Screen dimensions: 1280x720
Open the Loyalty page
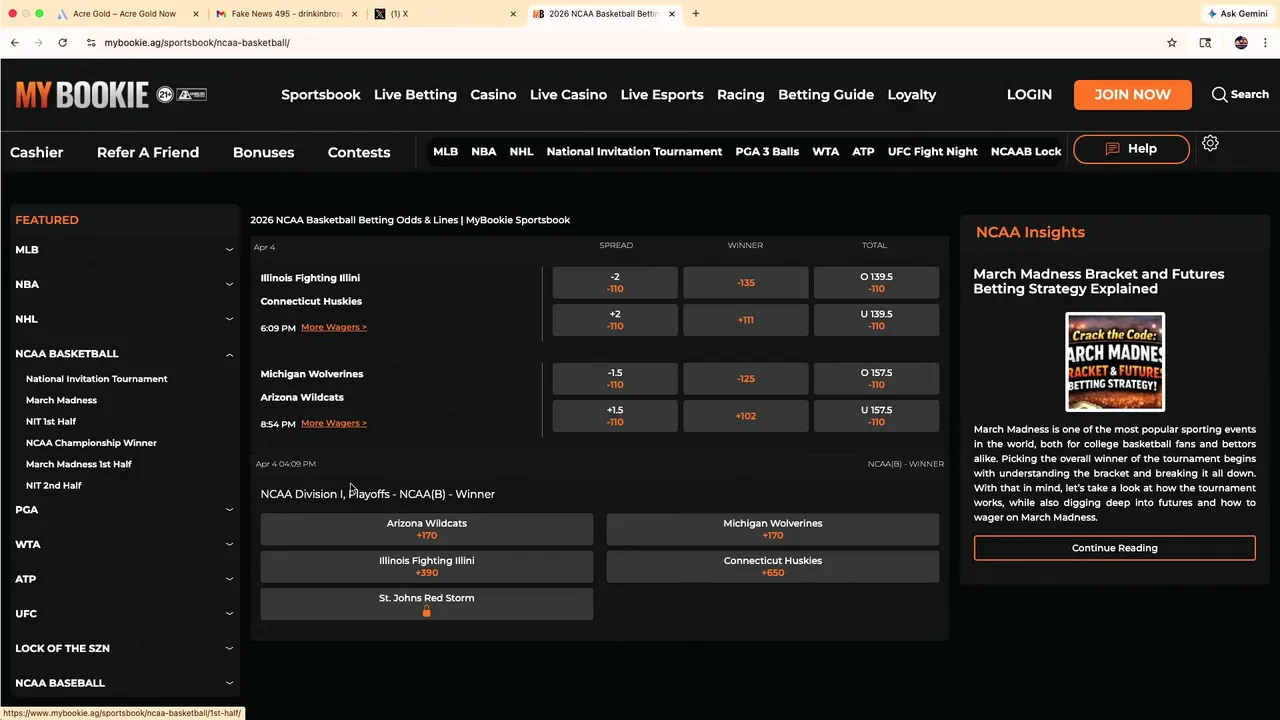912,94
